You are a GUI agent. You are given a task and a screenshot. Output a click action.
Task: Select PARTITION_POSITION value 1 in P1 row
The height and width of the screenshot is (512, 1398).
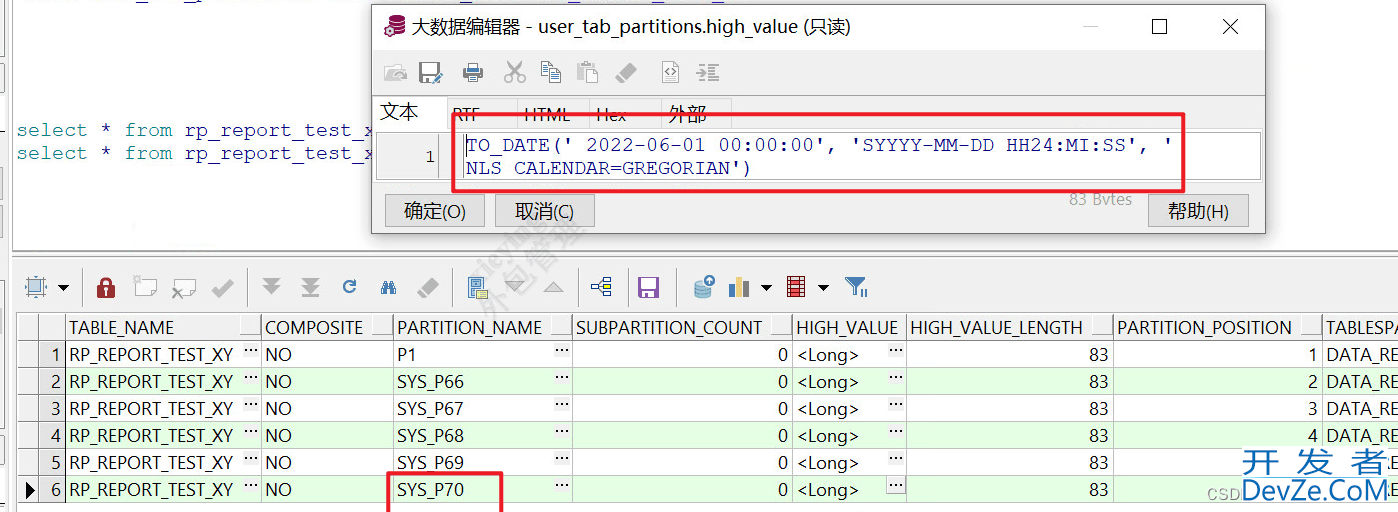pos(1217,355)
